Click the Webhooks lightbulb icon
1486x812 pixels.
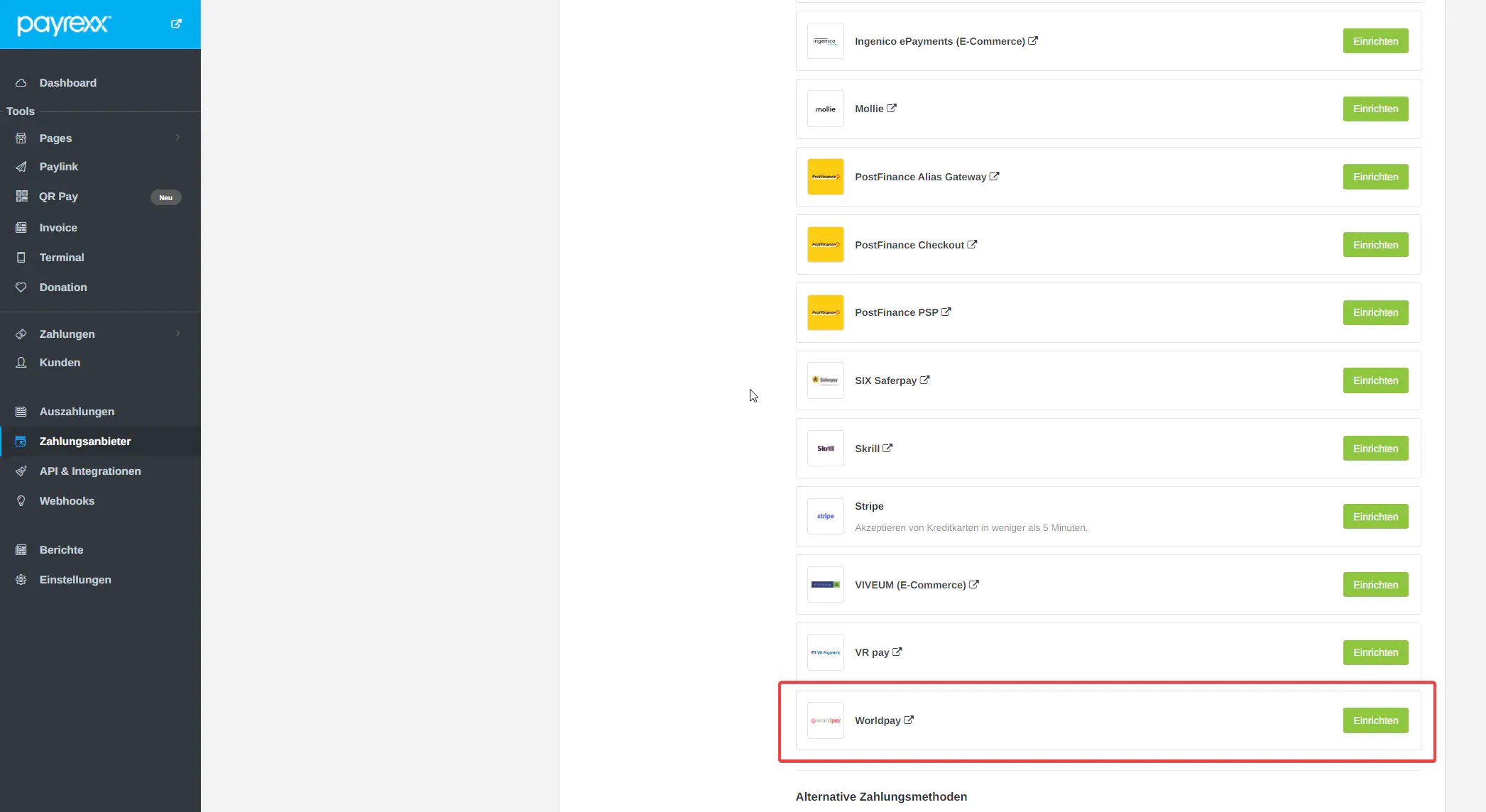[21, 501]
